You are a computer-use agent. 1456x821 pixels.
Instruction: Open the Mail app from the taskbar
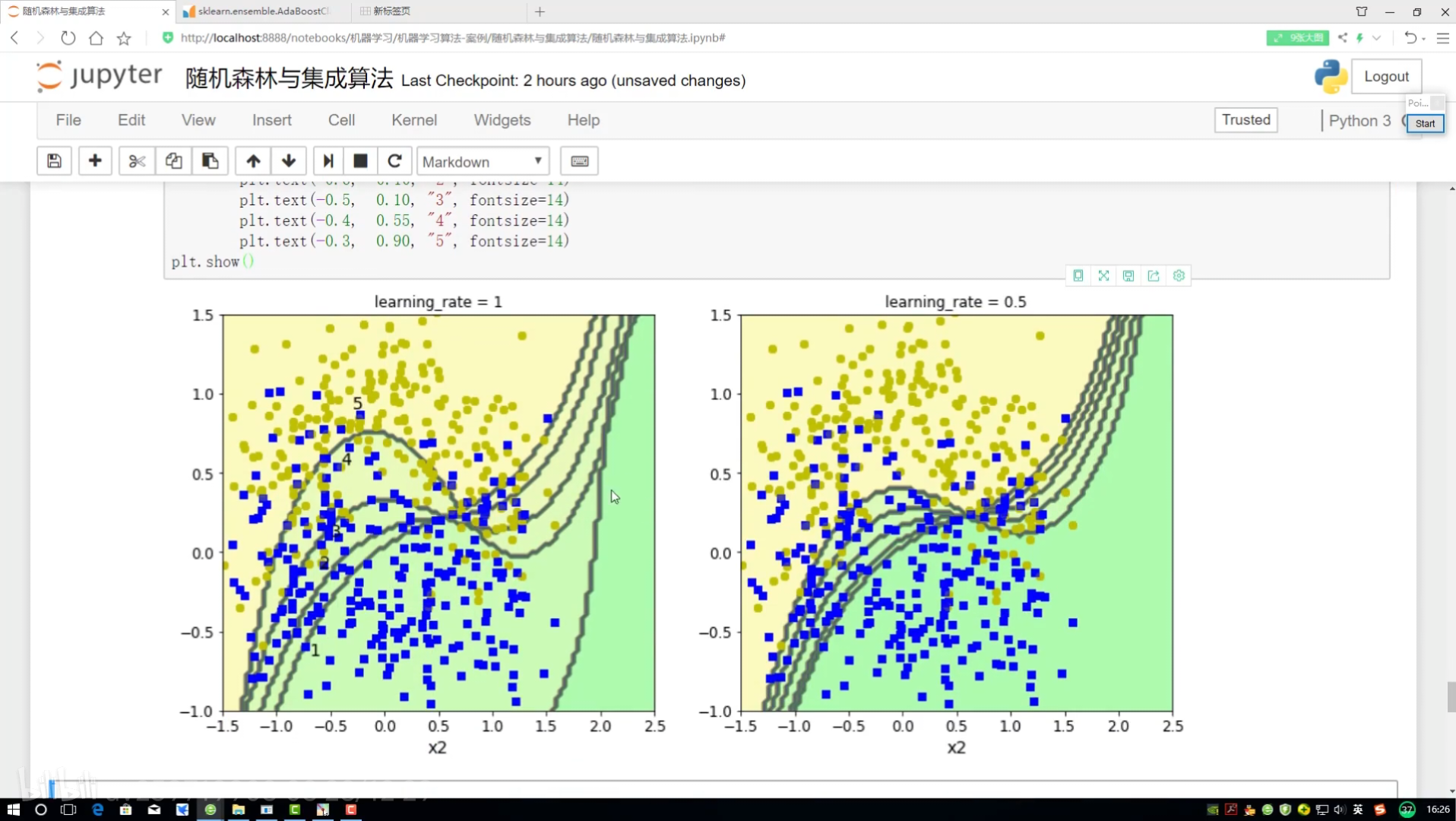154,810
